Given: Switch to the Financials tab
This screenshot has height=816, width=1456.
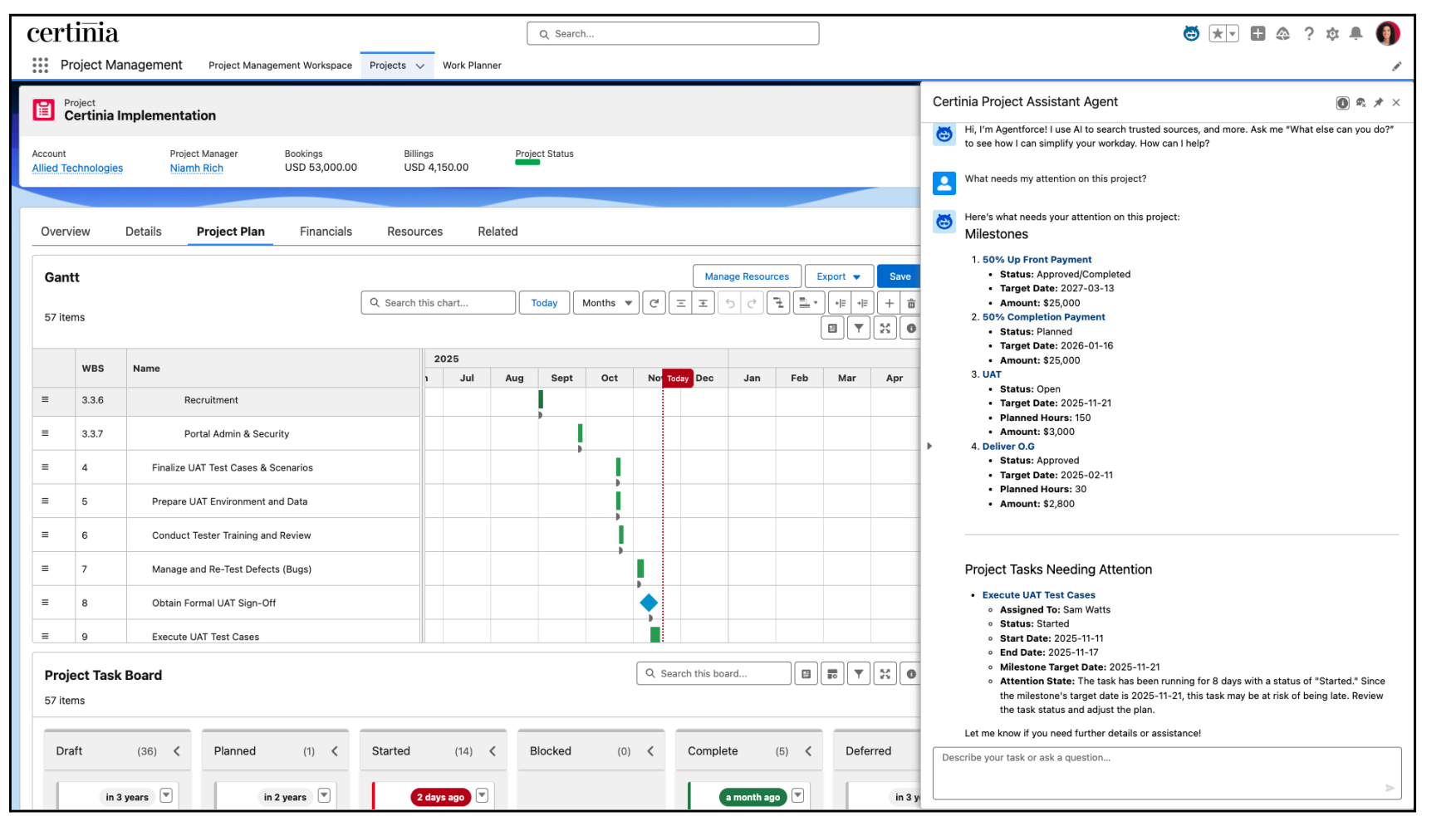Looking at the screenshot, I should tap(326, 232).
